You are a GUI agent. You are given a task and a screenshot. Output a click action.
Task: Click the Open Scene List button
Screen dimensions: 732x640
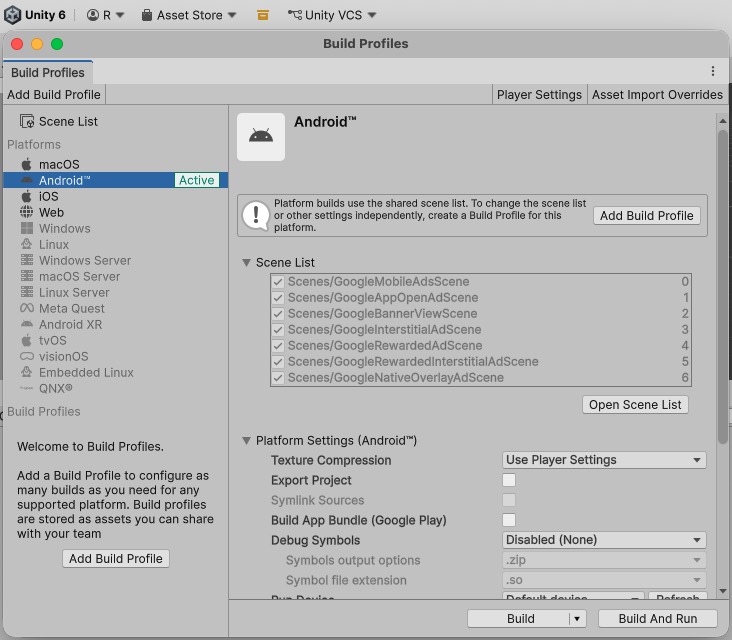coord(635,405)
